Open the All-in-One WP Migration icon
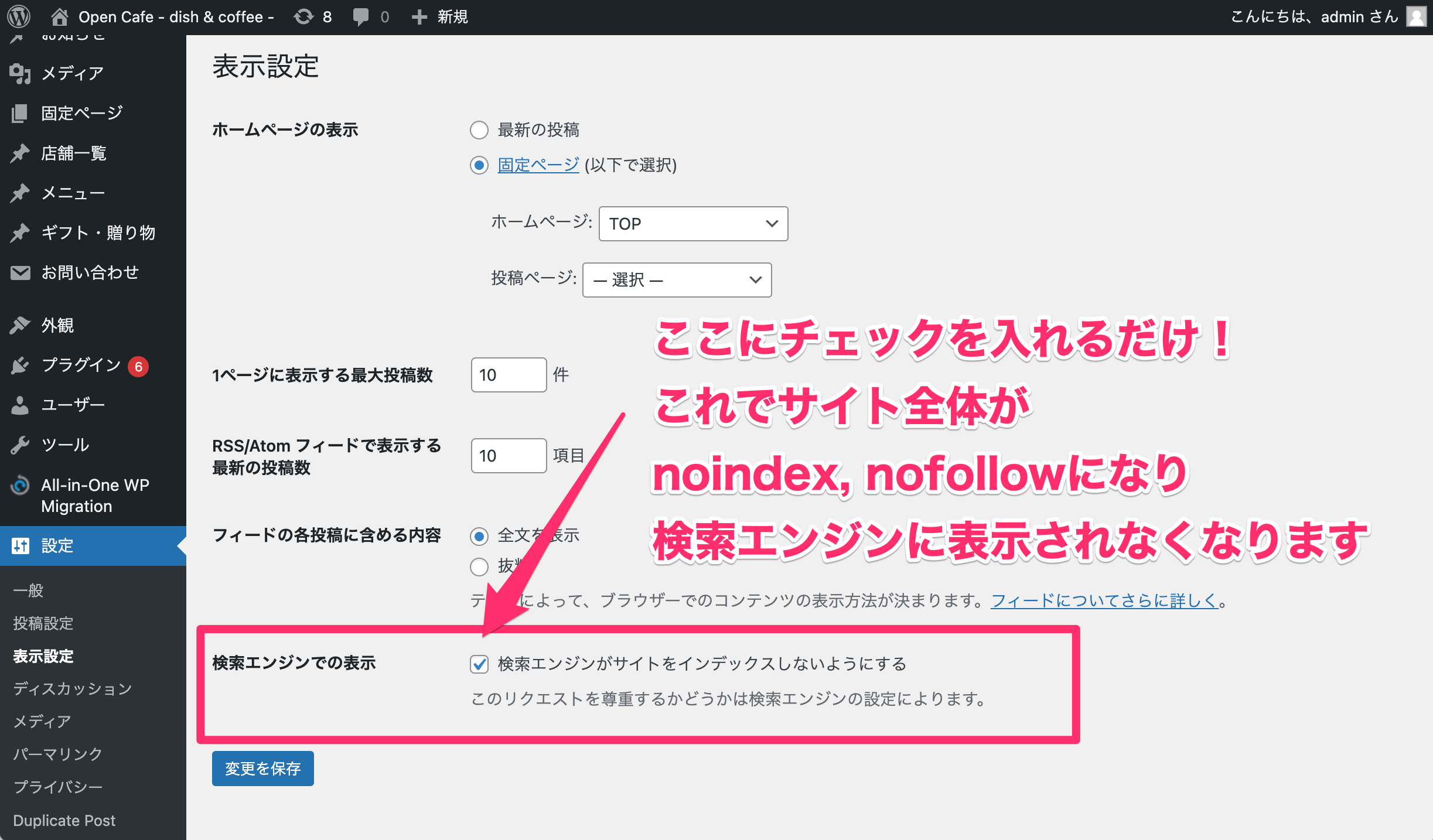Viewport: 1433px width, 840px height. pyautogui.click(x=20, y=485)
